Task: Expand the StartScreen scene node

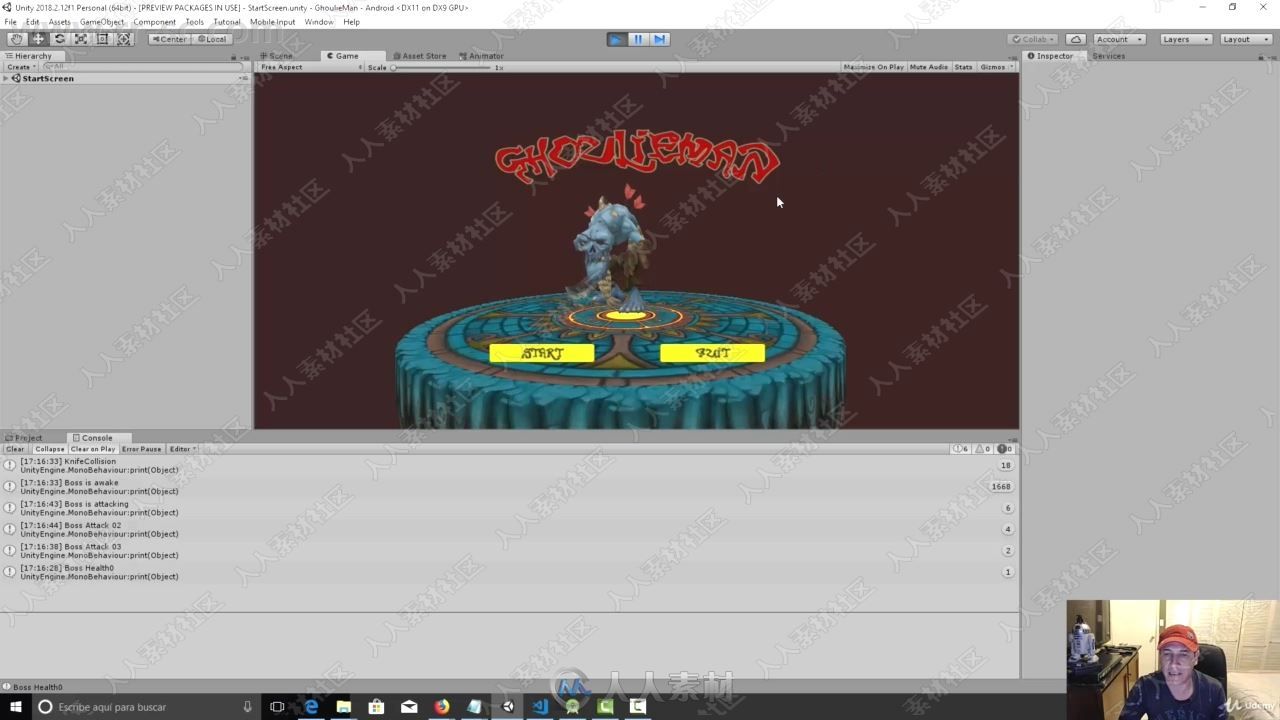Action: tap(5, 78)
